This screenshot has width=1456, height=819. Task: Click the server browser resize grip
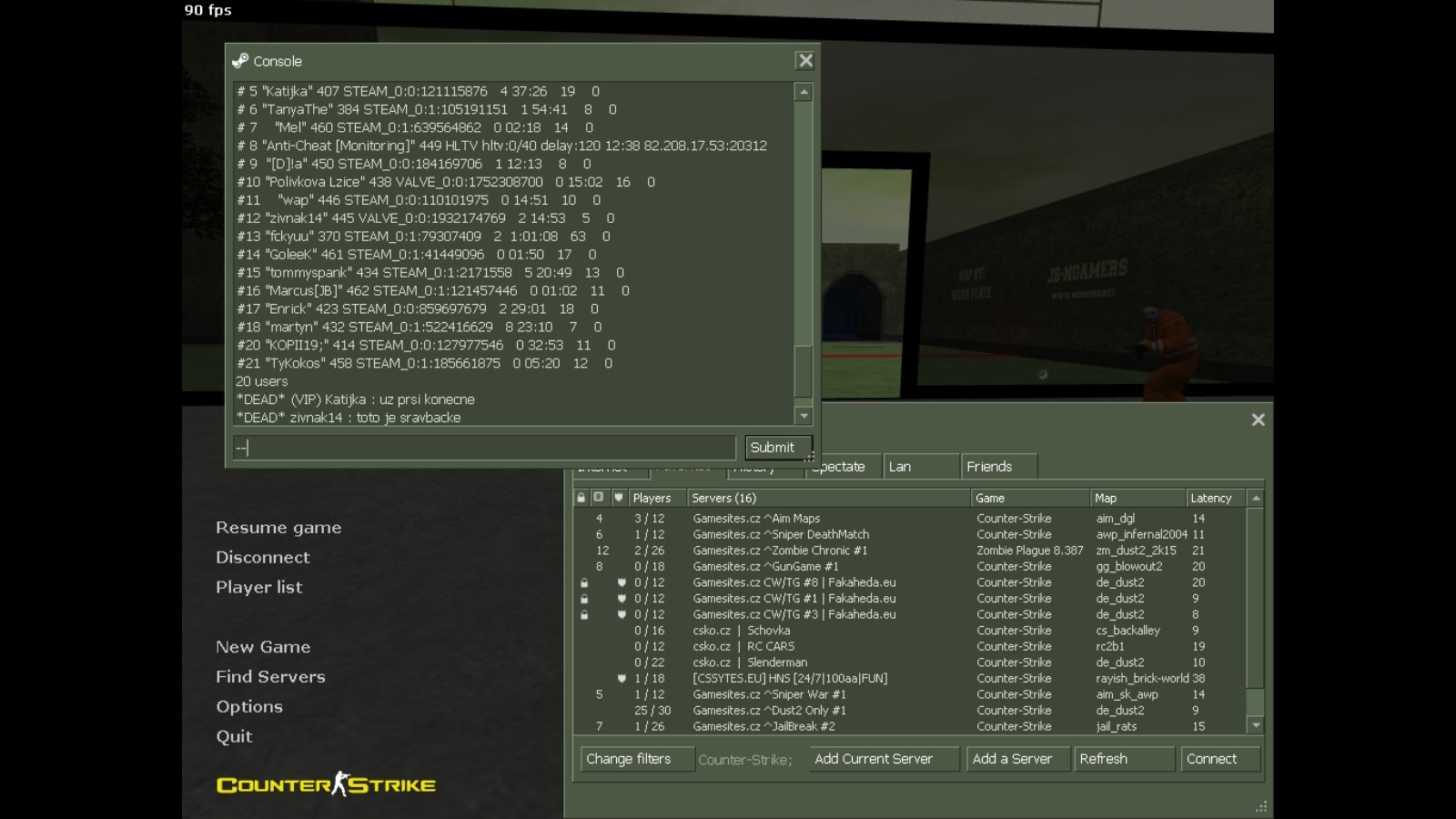pyautogui.click(x=1260, y=806)
